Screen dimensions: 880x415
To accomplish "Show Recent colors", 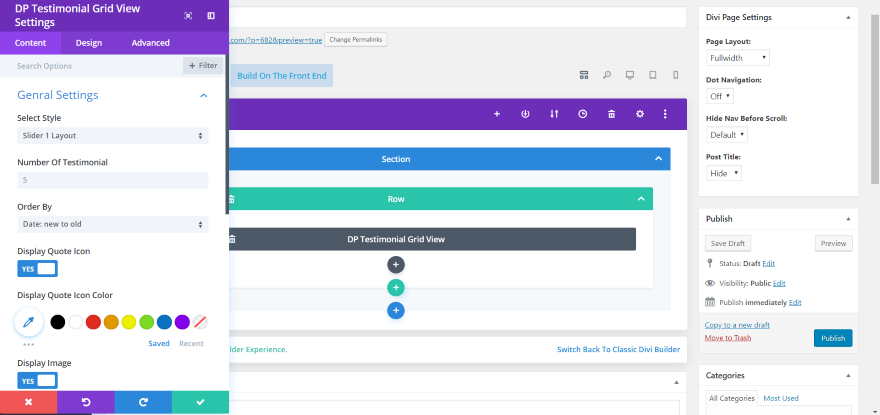I will [191, 344].
